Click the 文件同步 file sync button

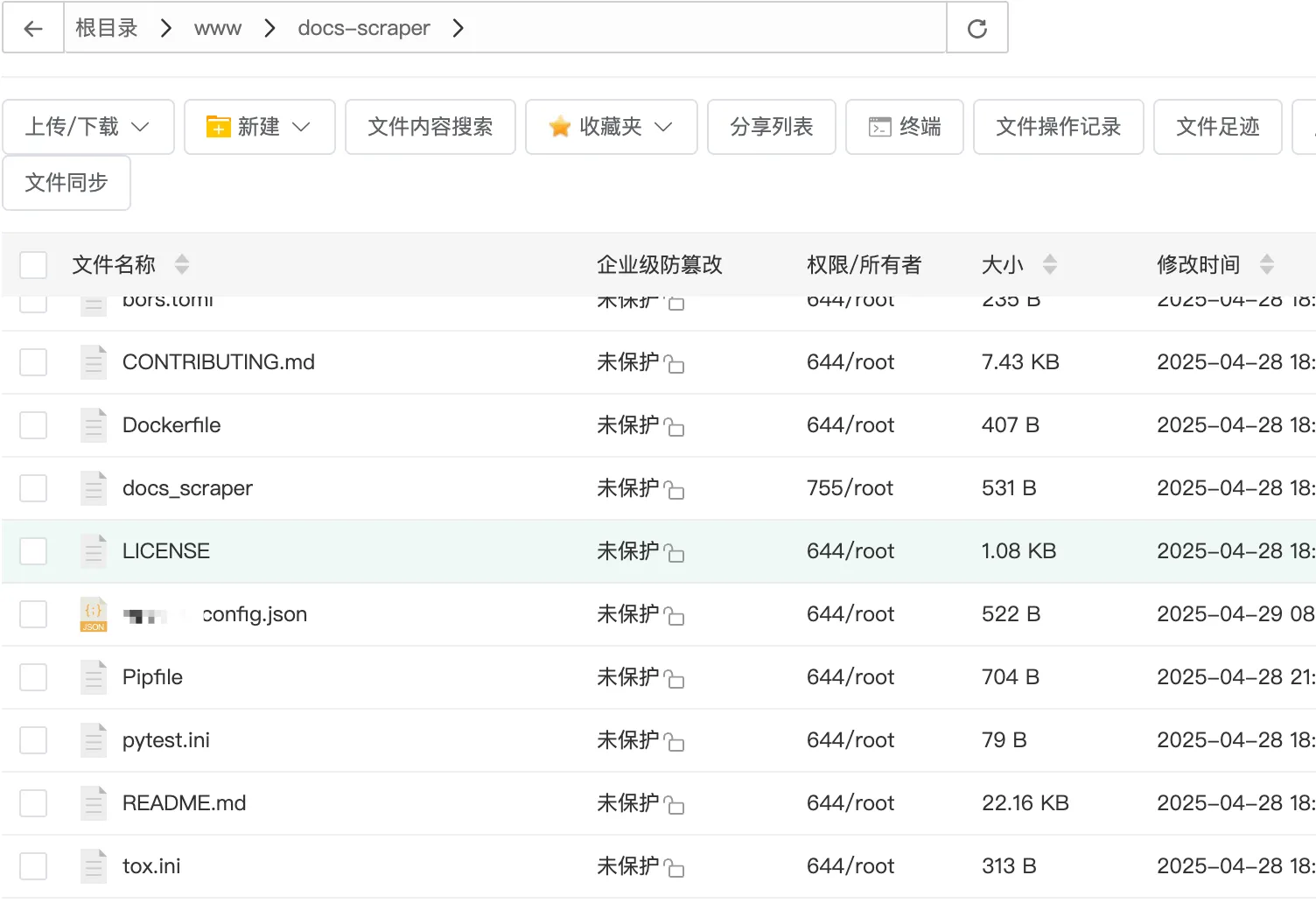point(66,183)
